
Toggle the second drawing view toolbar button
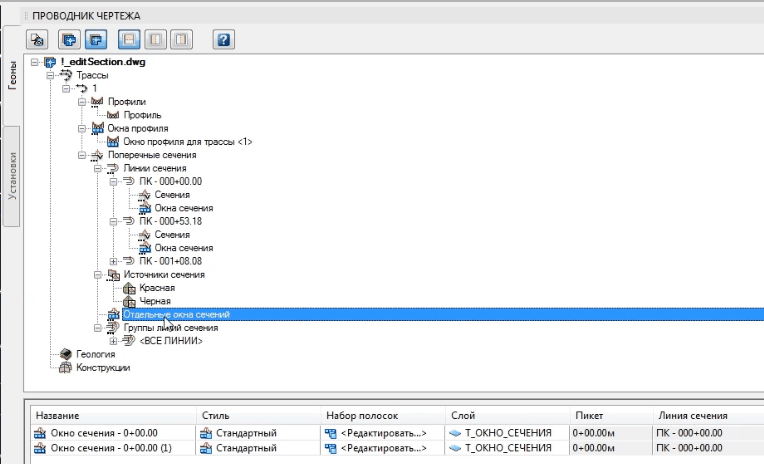point(96,40)
